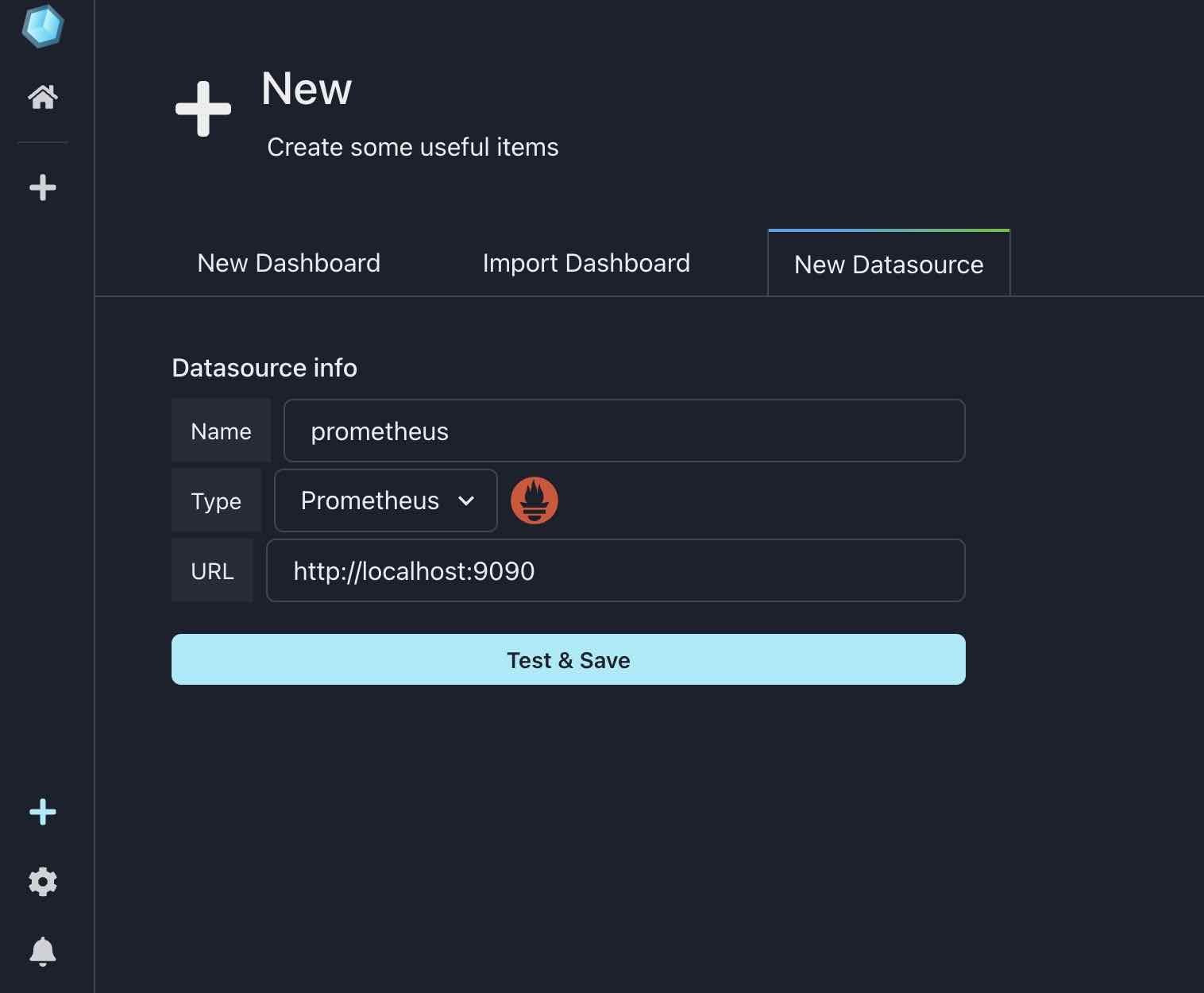Image resolution: width=1204 pixels, height=993 pixels.
Task: Click the 'New' page title
Action: click(x=307, y=88)
